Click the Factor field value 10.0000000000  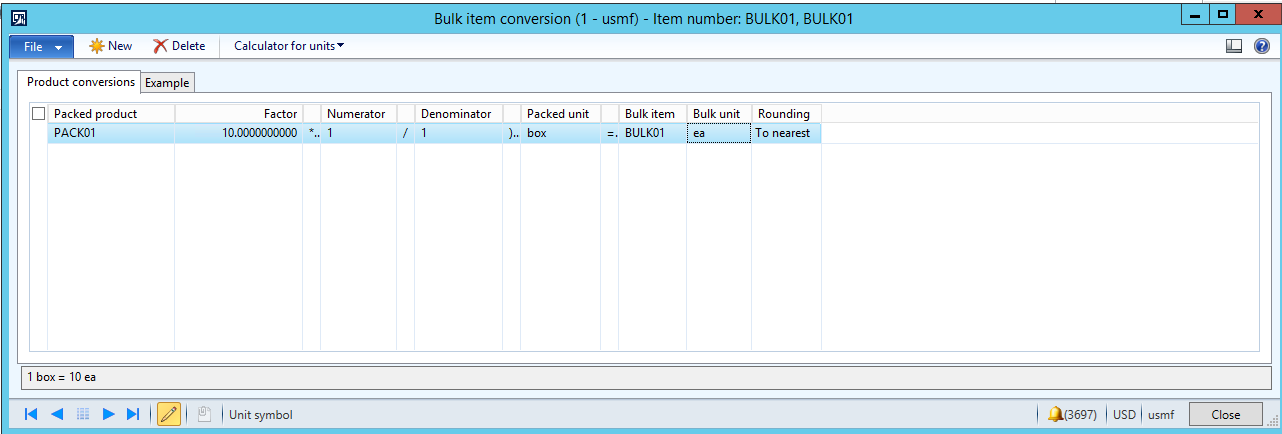tap(239, 133)
